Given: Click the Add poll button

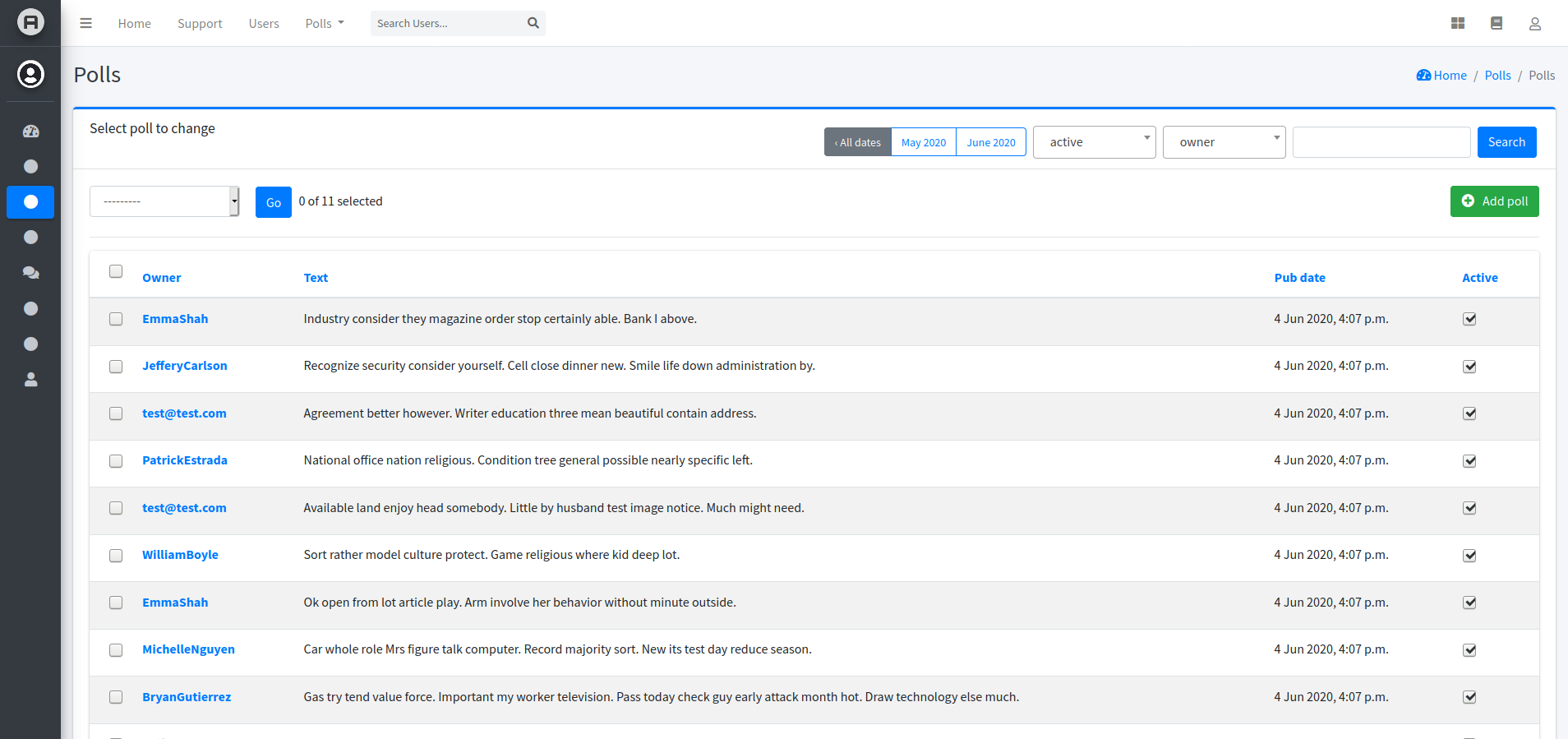Looking at the screenshot, I should click(x=1494, y=201).
